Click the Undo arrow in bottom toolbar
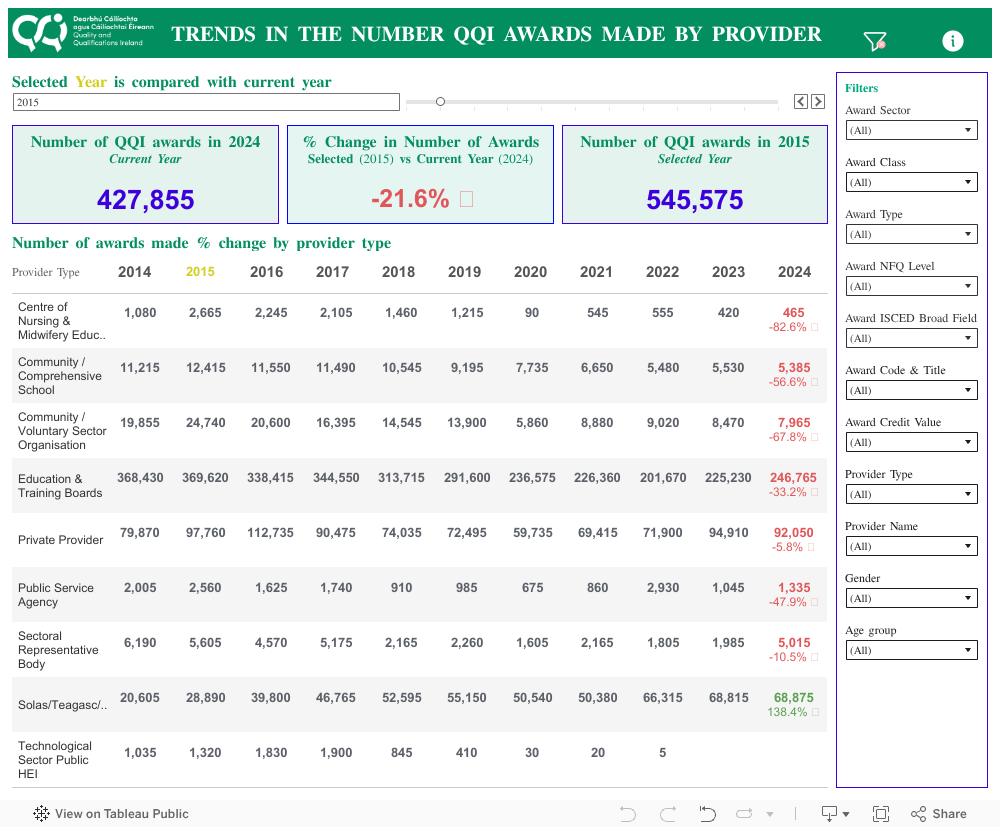 click(628, 813)
